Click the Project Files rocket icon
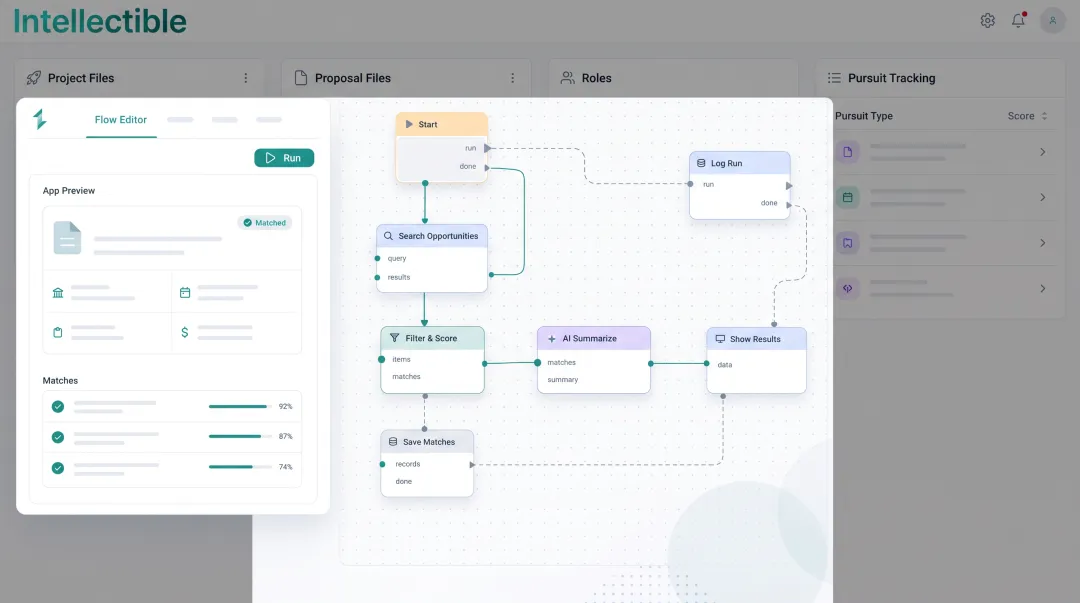1080x603 pixels. pos(33,78)
